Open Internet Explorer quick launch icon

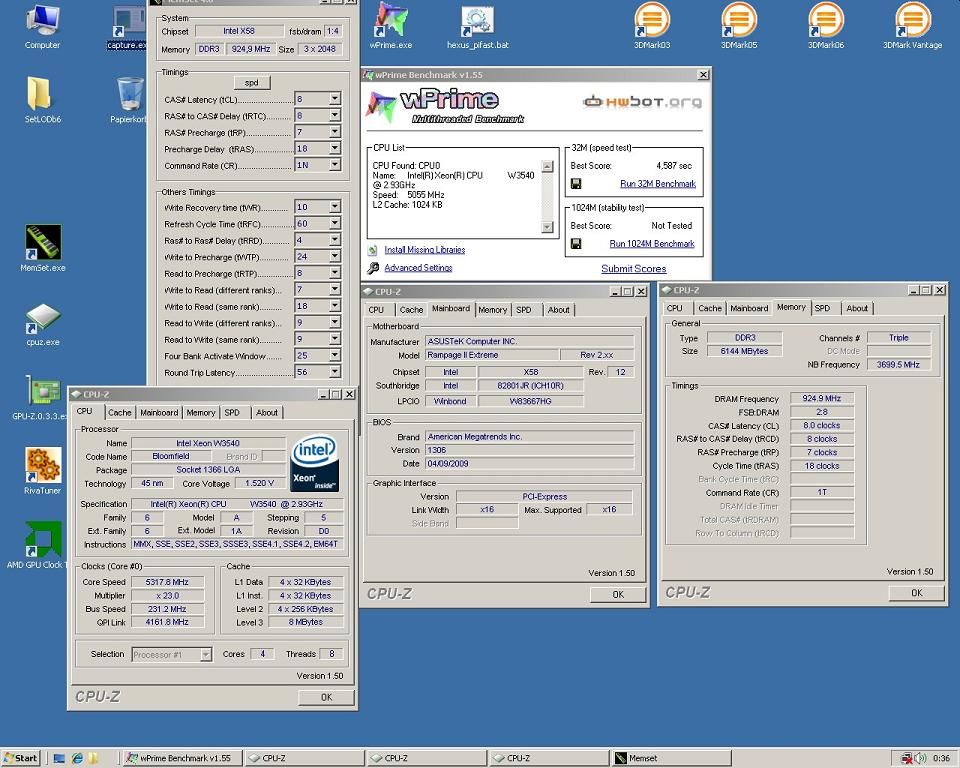click(77, 758)
